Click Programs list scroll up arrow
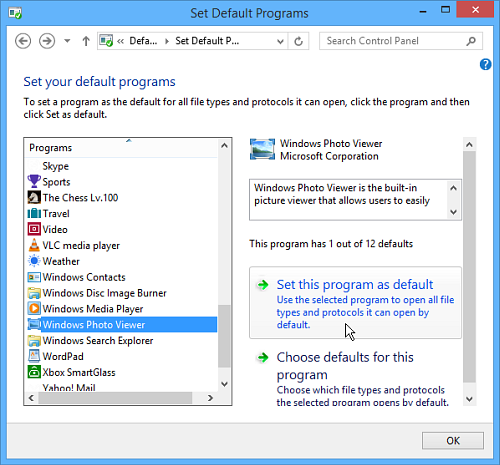The image size is (500, 465). point(224,145)
